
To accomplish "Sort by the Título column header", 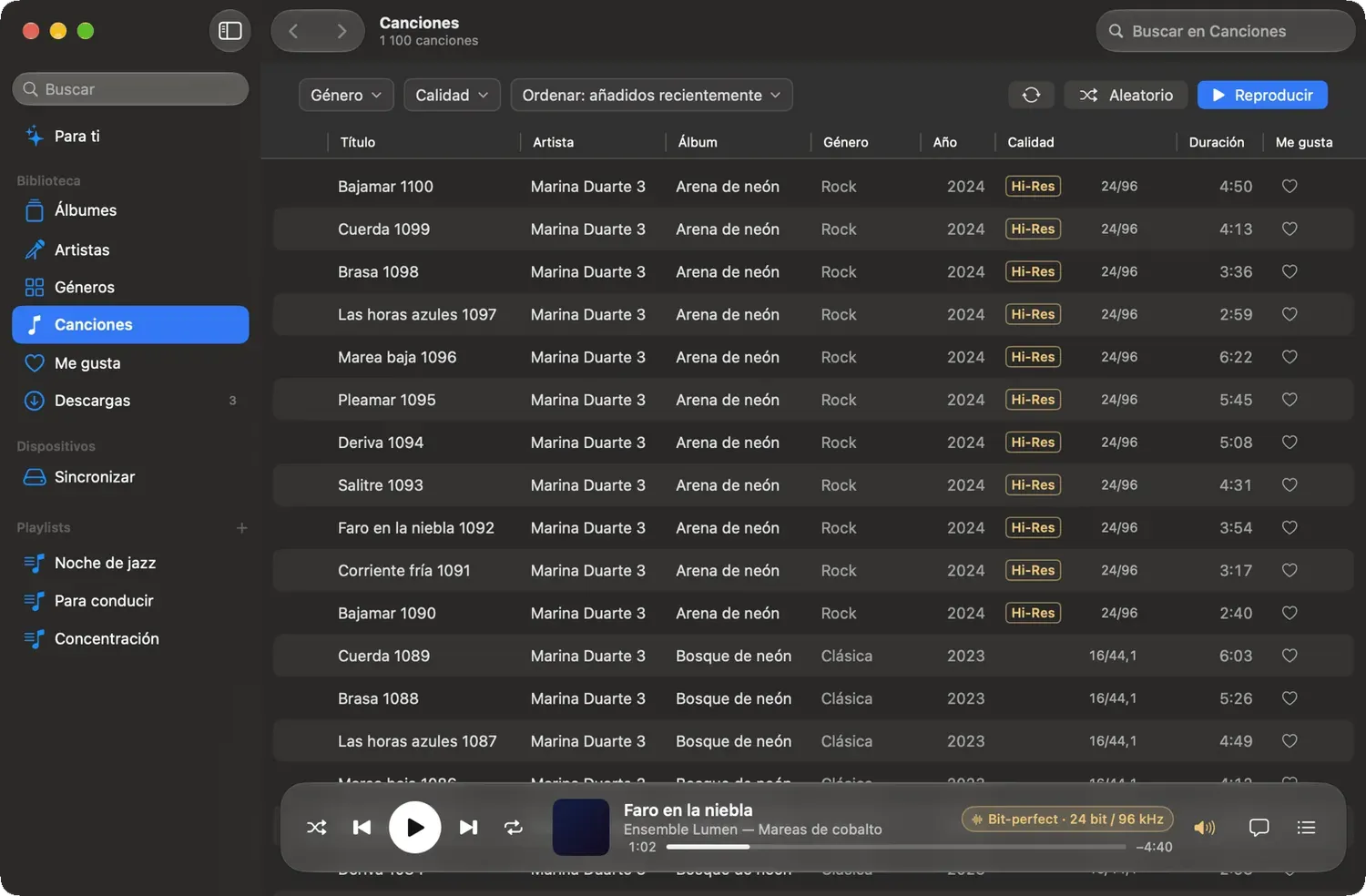I will click(x=358, y=142).
